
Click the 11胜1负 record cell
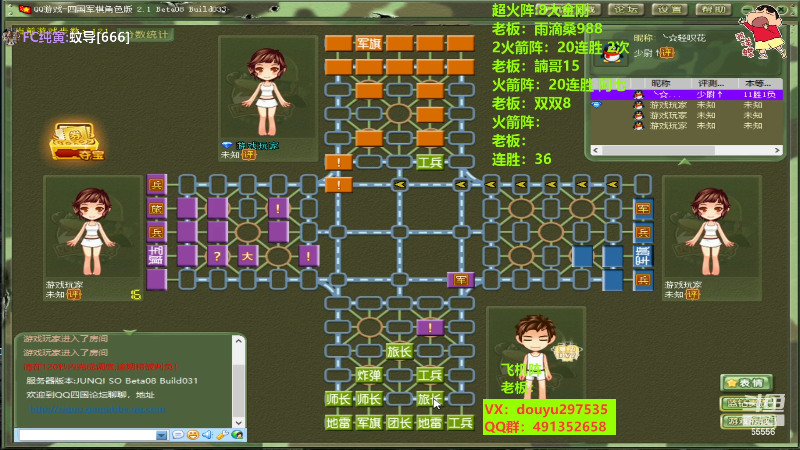[760, 94]
